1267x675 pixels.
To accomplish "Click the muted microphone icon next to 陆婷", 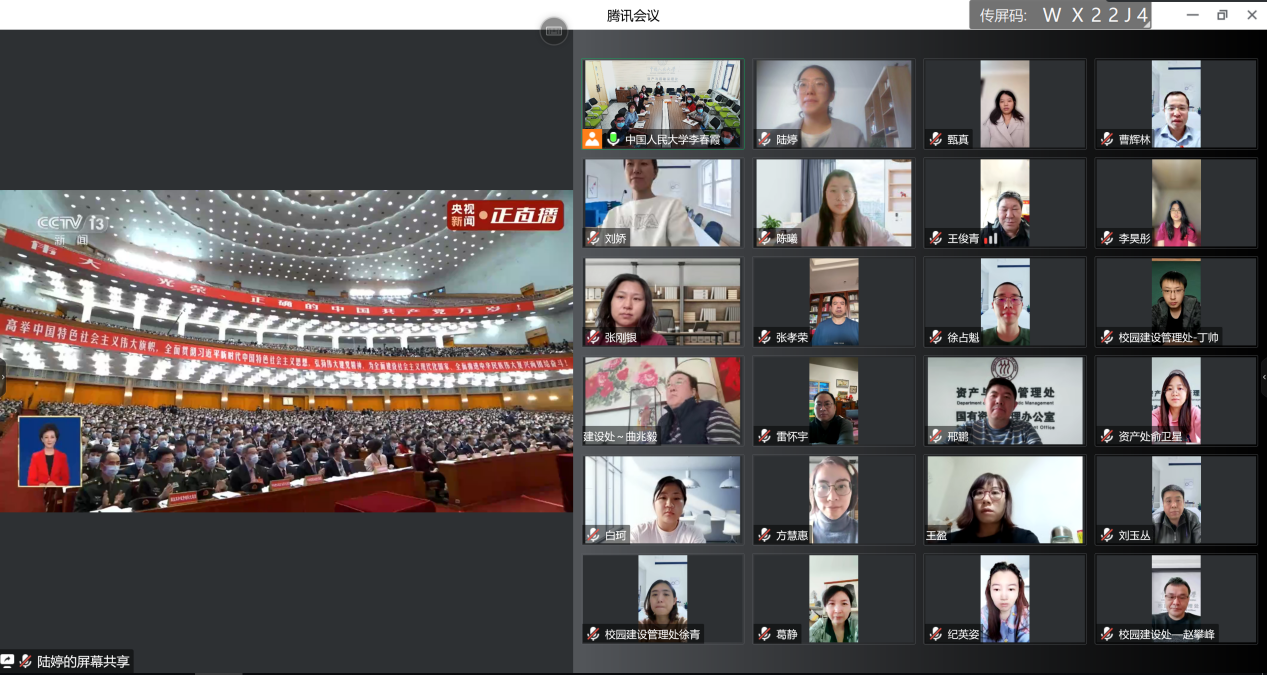I will (765, 139).
